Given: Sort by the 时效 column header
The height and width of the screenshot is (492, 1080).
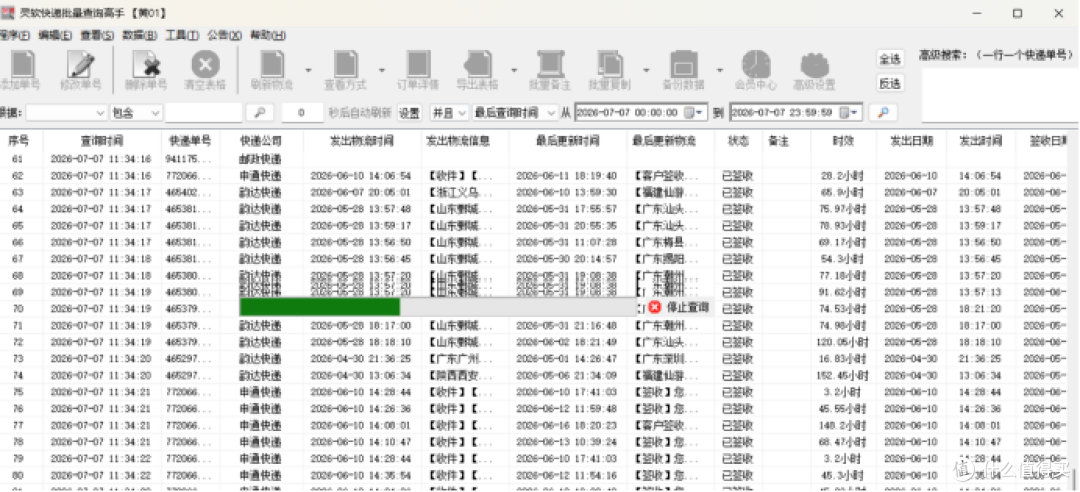Looking at the screenshot, I should tap(843, 141).
